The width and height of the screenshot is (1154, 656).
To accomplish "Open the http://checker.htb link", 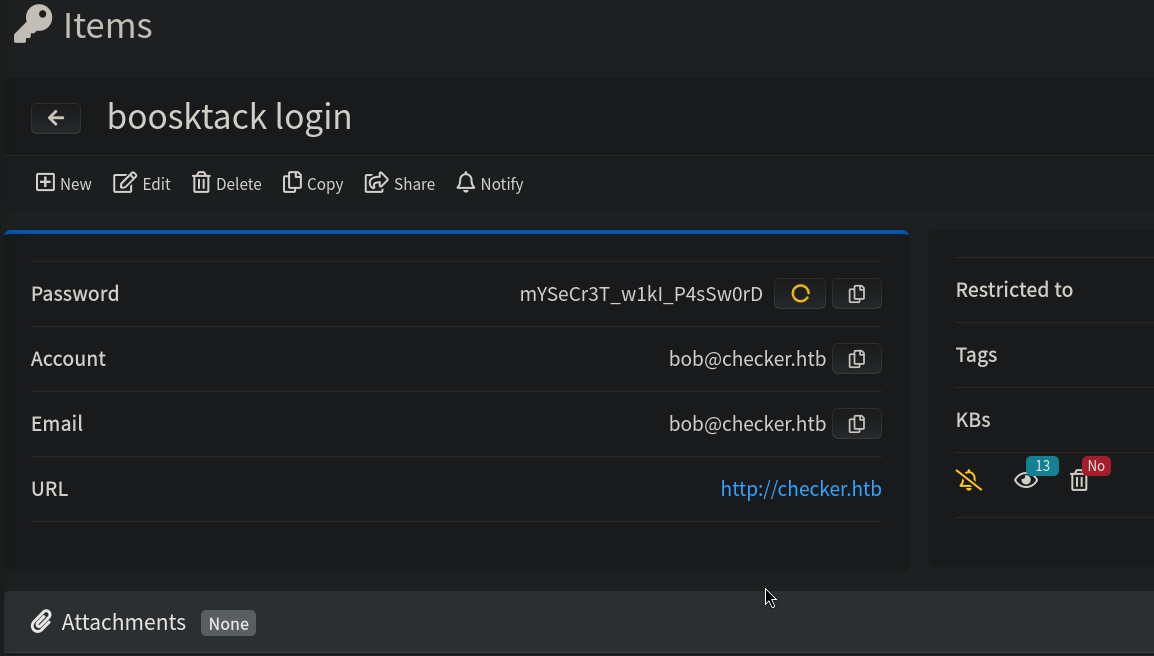I will pyautogui.click(x=801, y=489).
